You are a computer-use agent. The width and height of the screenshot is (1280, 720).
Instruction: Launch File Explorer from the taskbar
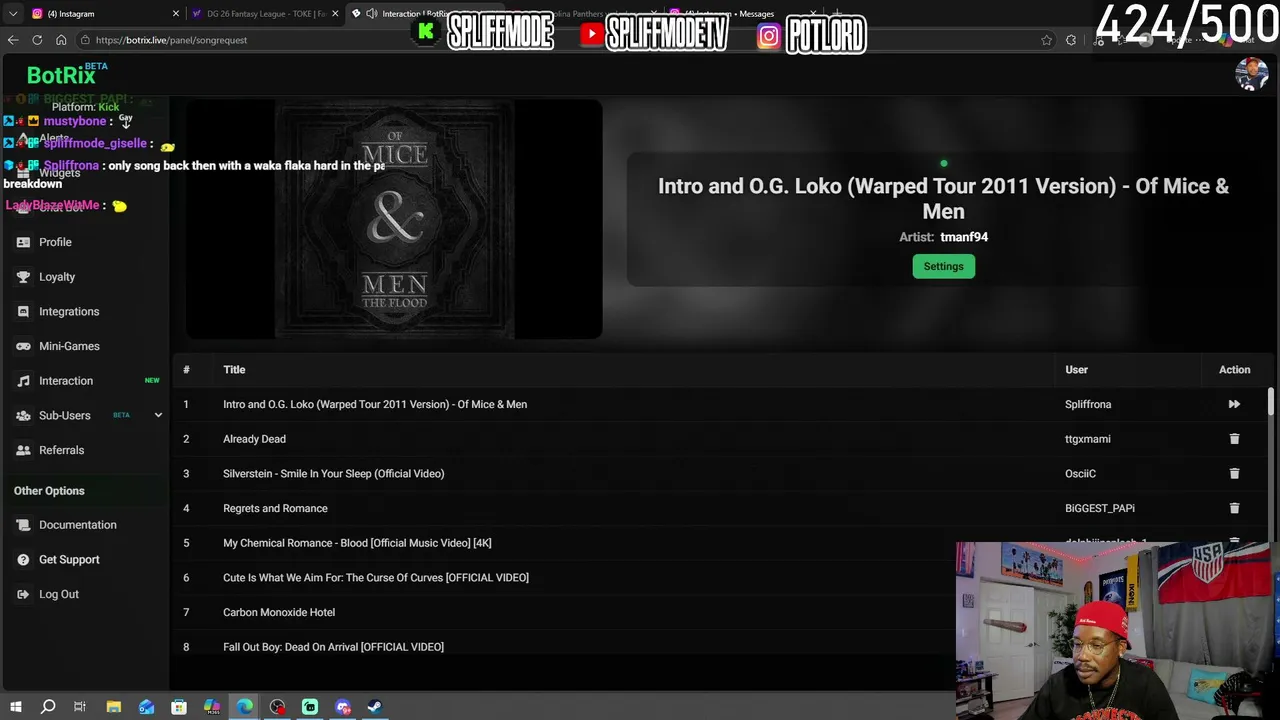point(114,707)
